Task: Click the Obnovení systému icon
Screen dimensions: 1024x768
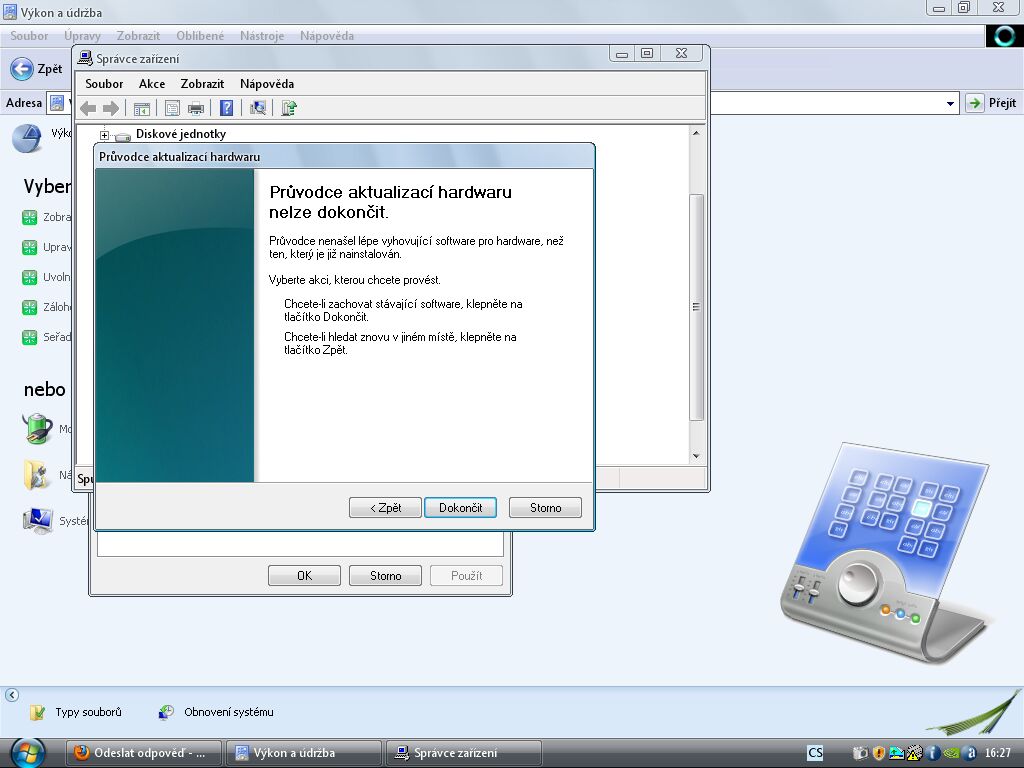Action: click(x=167, y=712)
